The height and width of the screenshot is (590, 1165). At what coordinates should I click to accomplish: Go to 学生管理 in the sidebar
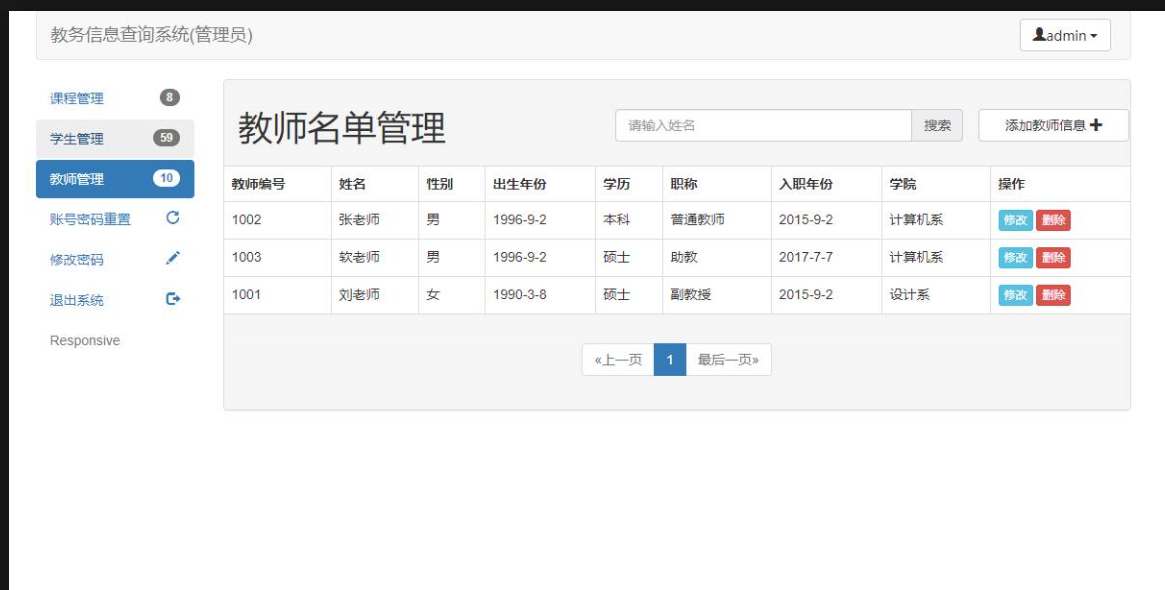coord(115,138)
